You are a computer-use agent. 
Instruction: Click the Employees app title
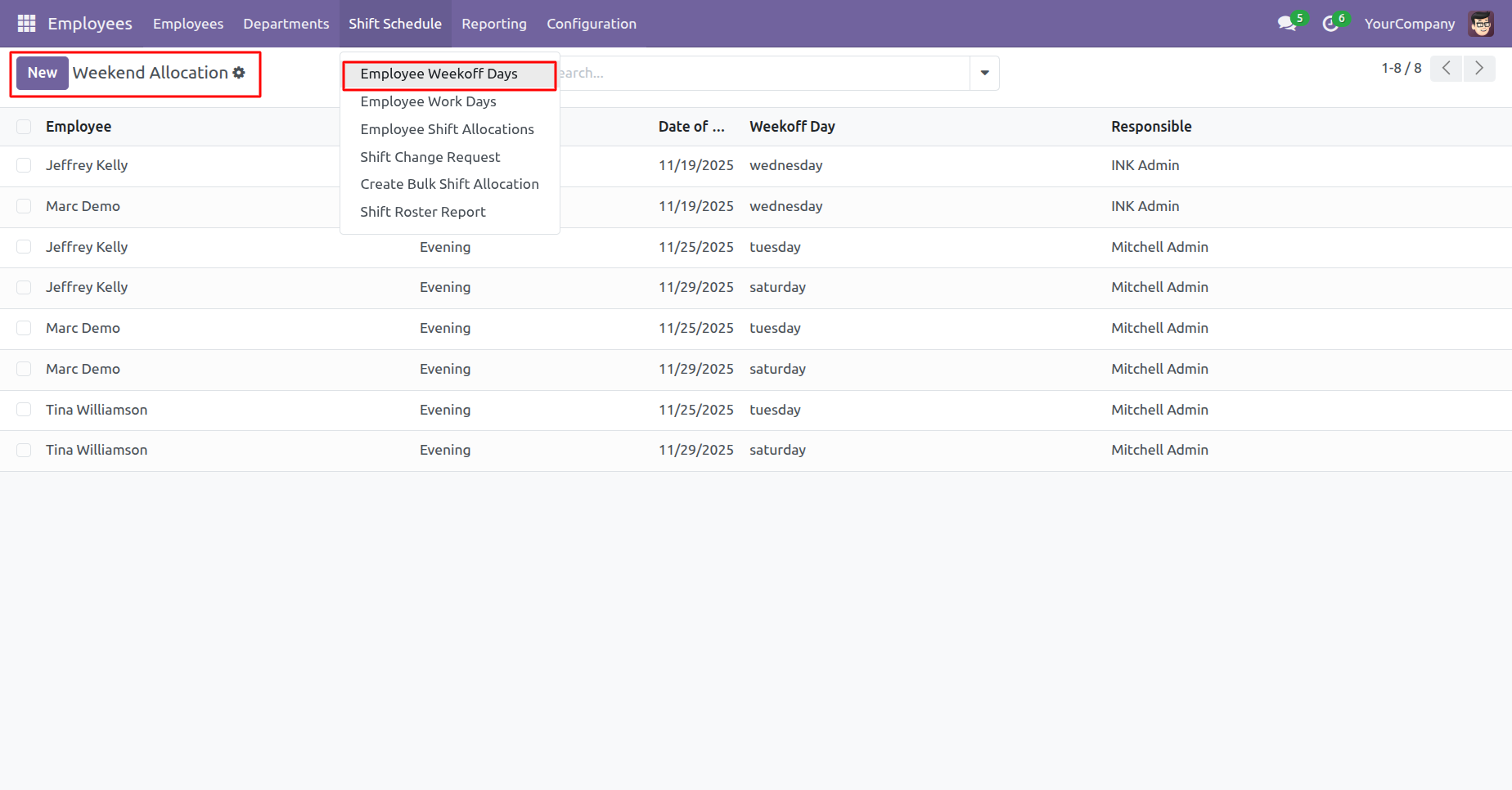[x=90, y=24]
